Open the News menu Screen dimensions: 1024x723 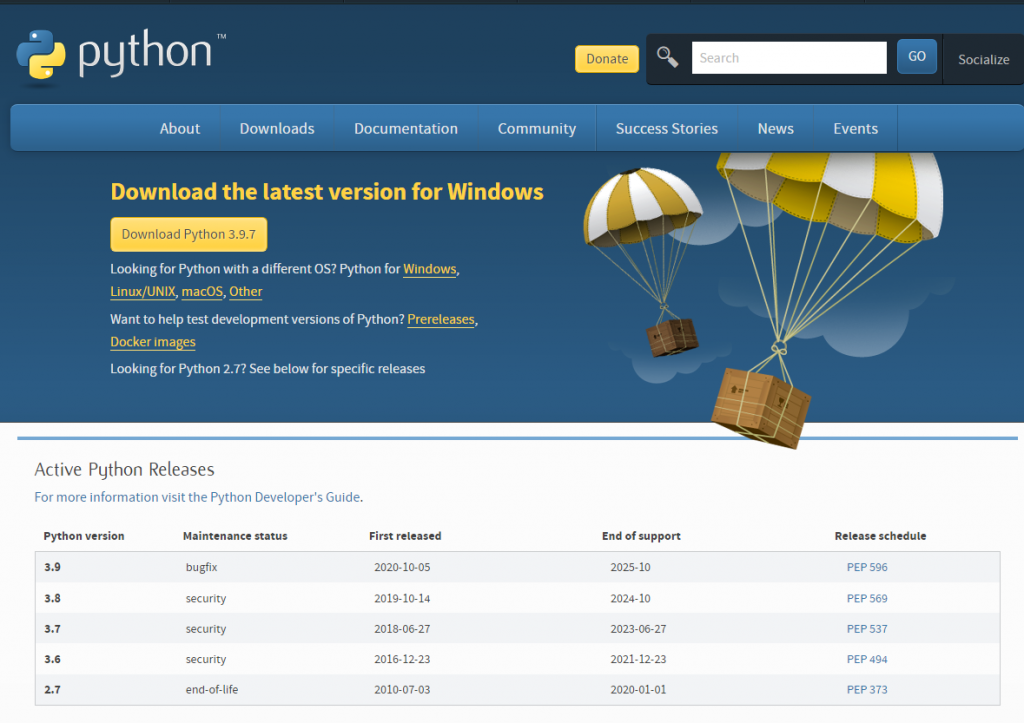pyautogui.click(x=775, y=129)
